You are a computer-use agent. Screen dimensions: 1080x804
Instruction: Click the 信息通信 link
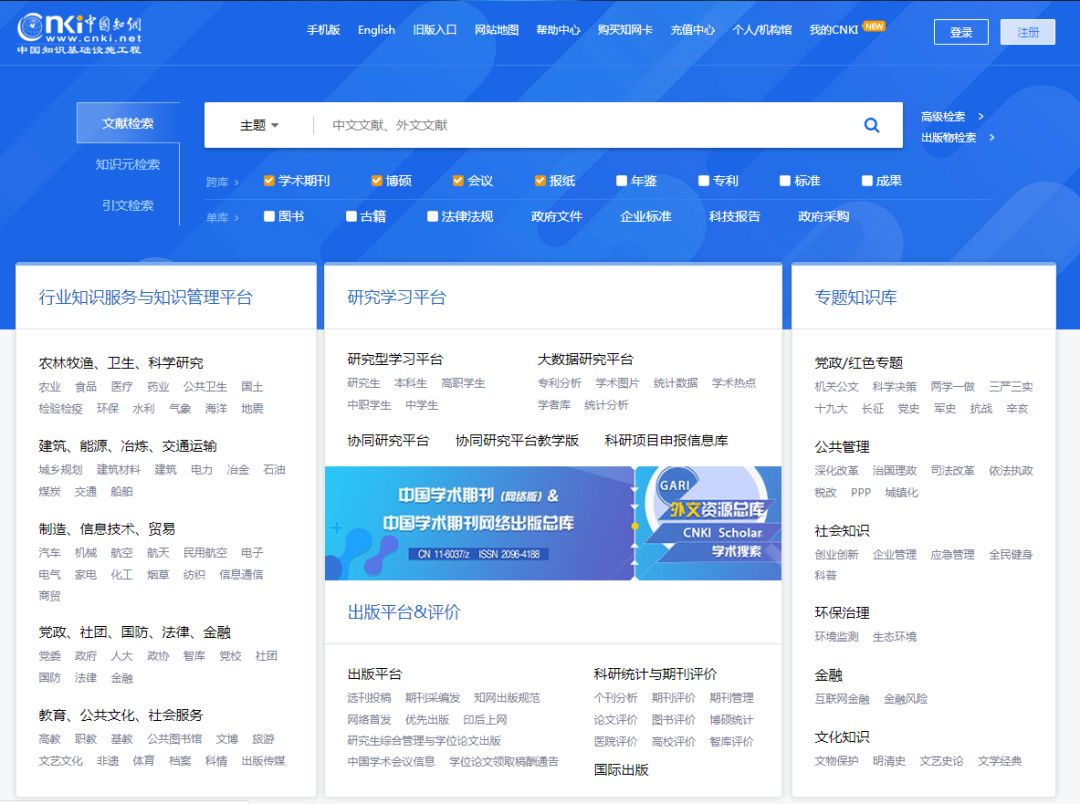tap(240, 575)
